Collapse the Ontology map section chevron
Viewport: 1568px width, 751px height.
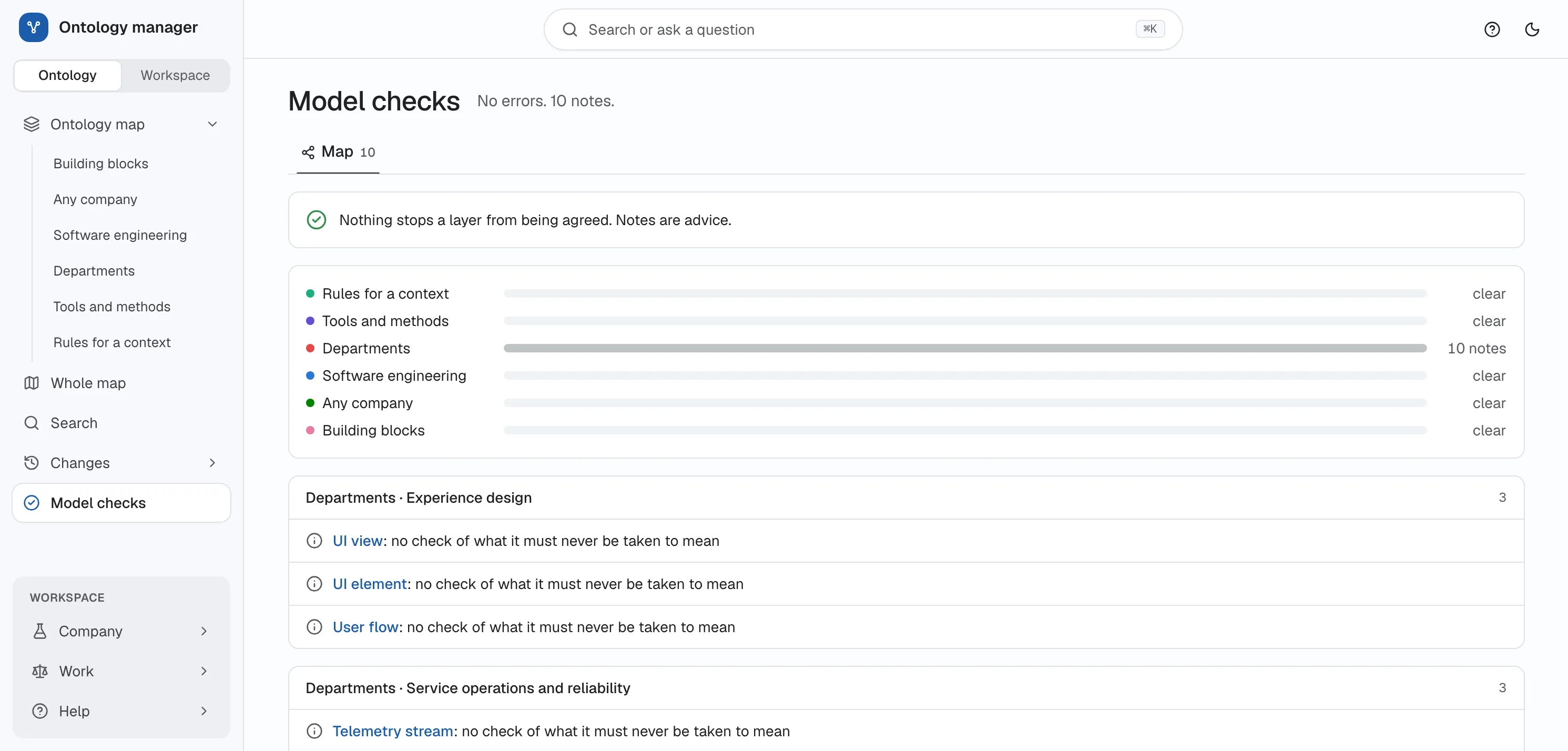212,124
